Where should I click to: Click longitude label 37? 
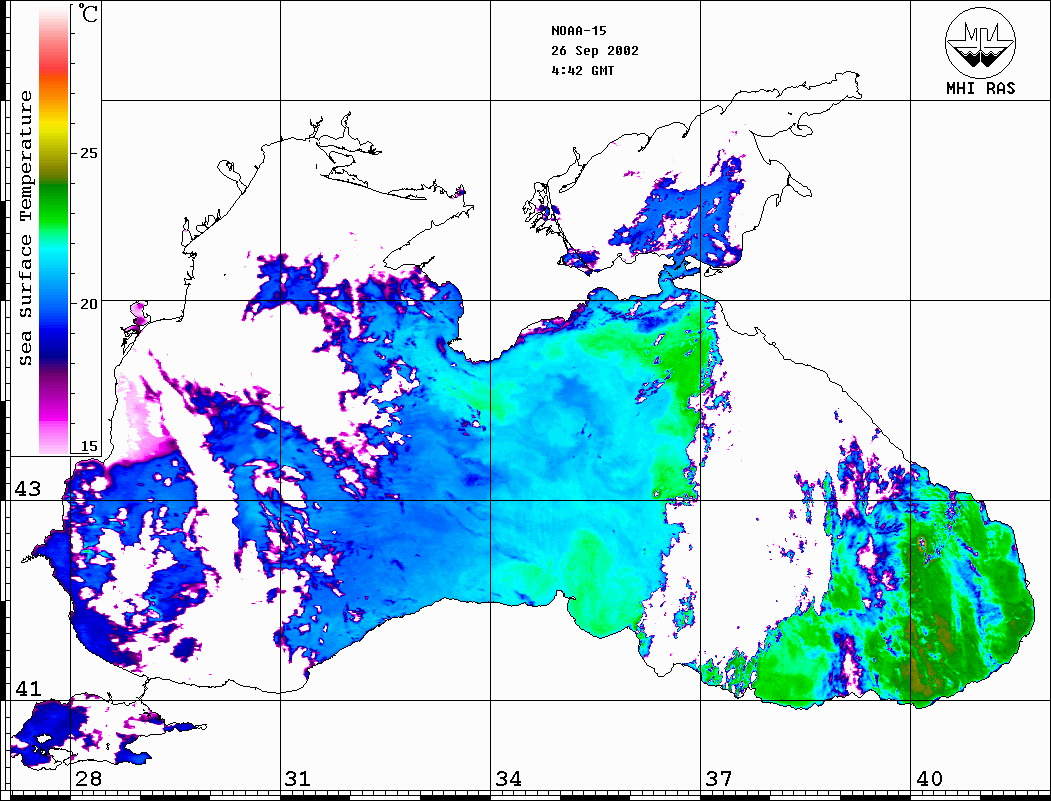click(x=719, y=779)
